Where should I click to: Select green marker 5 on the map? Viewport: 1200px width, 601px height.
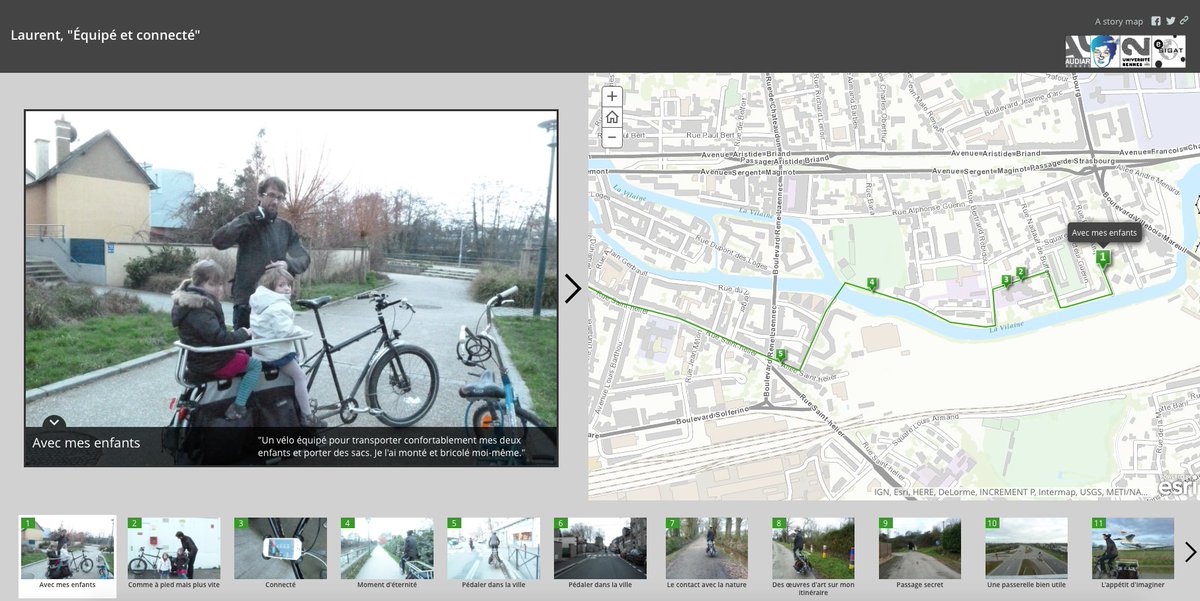781,354
